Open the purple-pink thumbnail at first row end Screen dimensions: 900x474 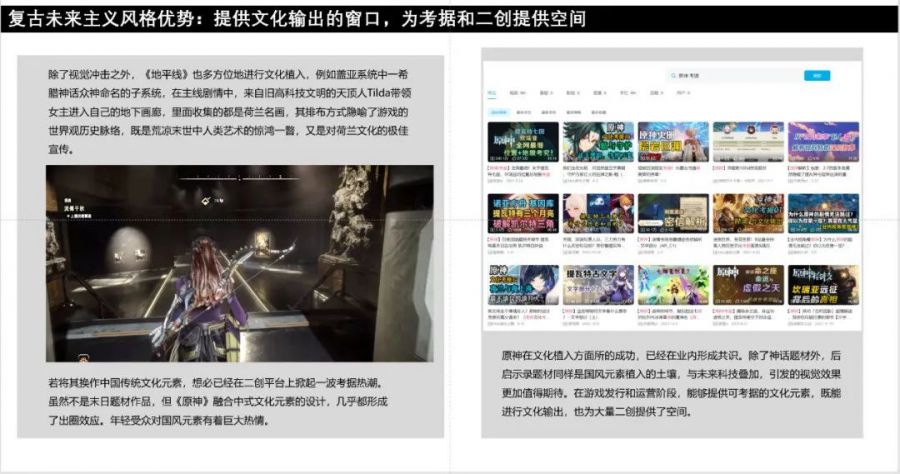click(x=824, y=142)
